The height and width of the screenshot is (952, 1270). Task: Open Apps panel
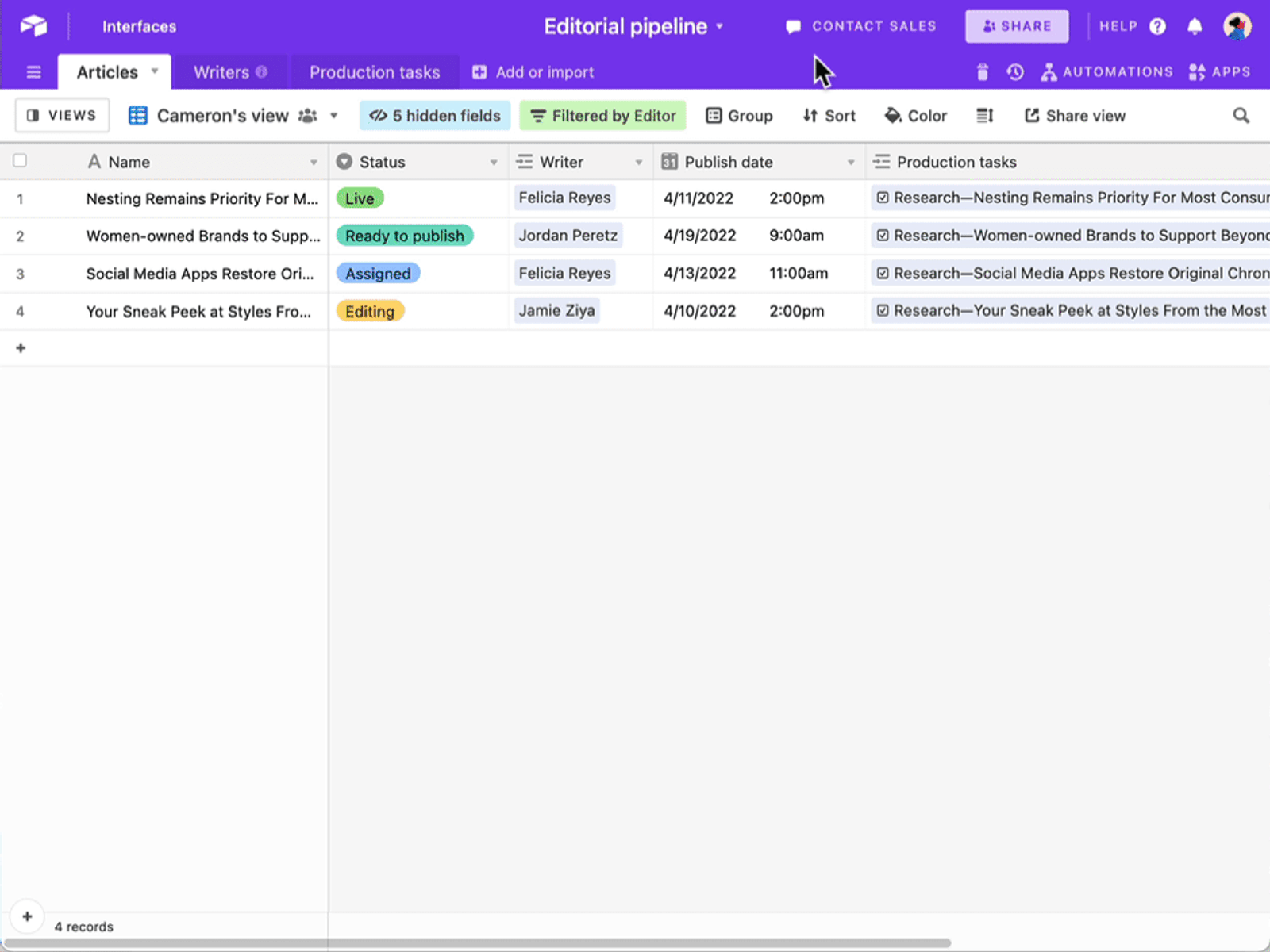point(1219,72)
